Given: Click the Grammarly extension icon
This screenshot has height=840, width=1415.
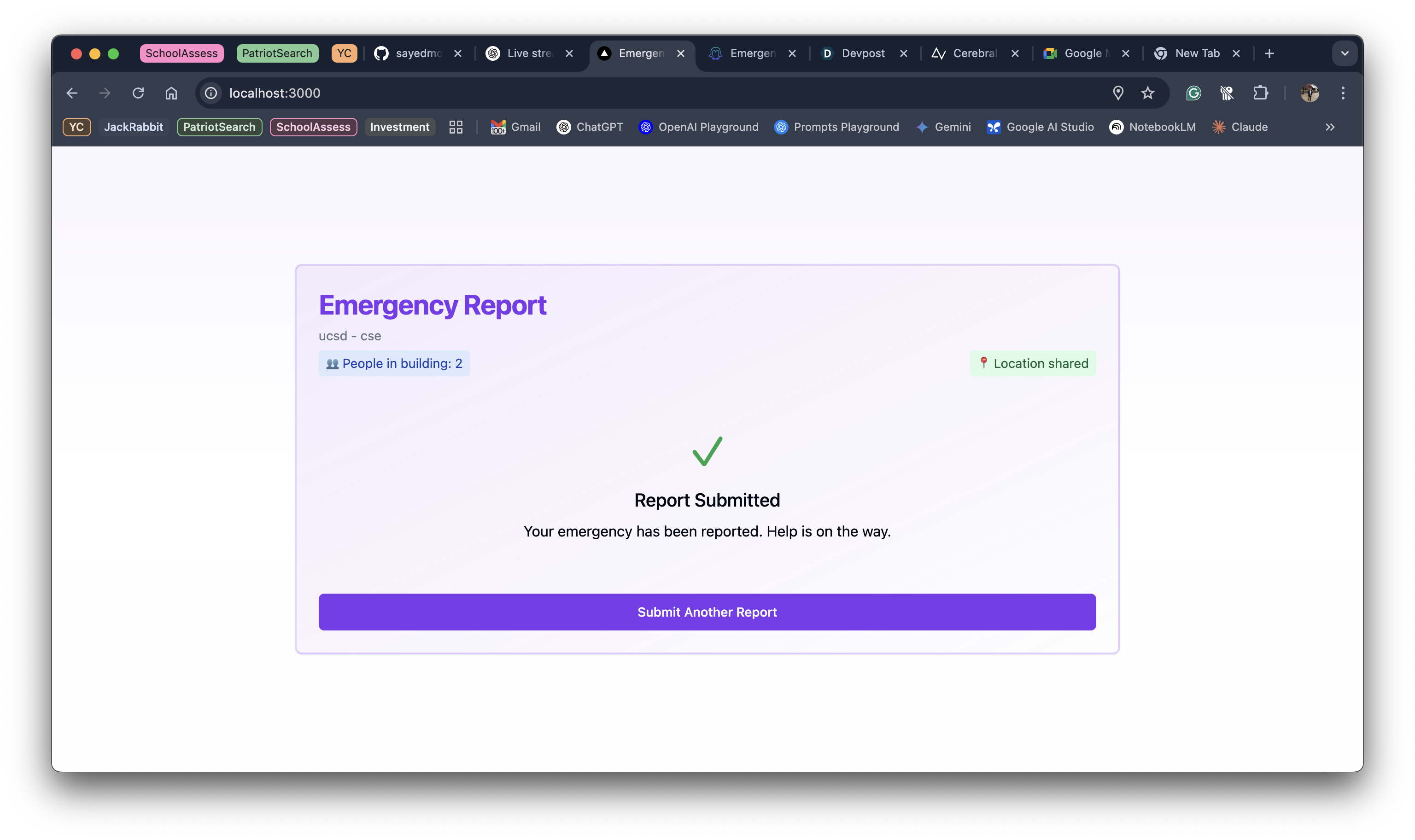Looking at the screenshot, I should point(1193,93).
